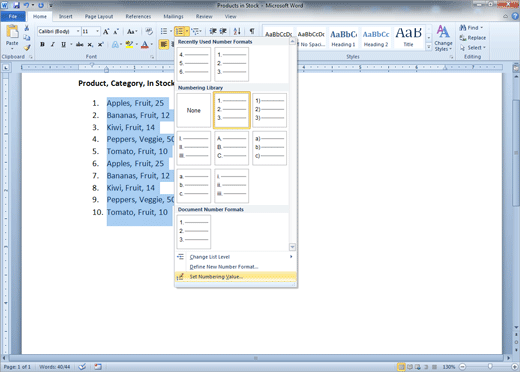Screen dimensions: 520x372
Task: Choose None in the Numbering Library
Action: tap(194, 110)
